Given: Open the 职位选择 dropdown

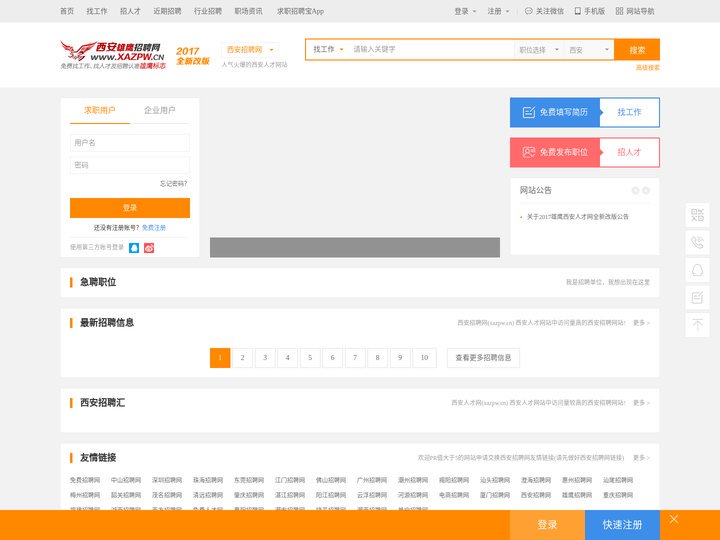Looking at the screenshot, I should 539,50.
